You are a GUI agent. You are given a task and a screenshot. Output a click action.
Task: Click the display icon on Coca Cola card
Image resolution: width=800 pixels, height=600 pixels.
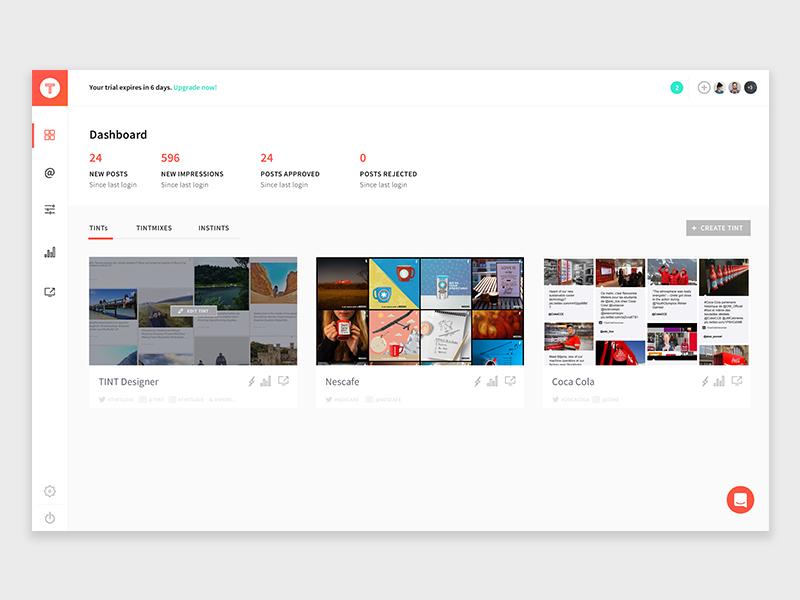(737, 381)
